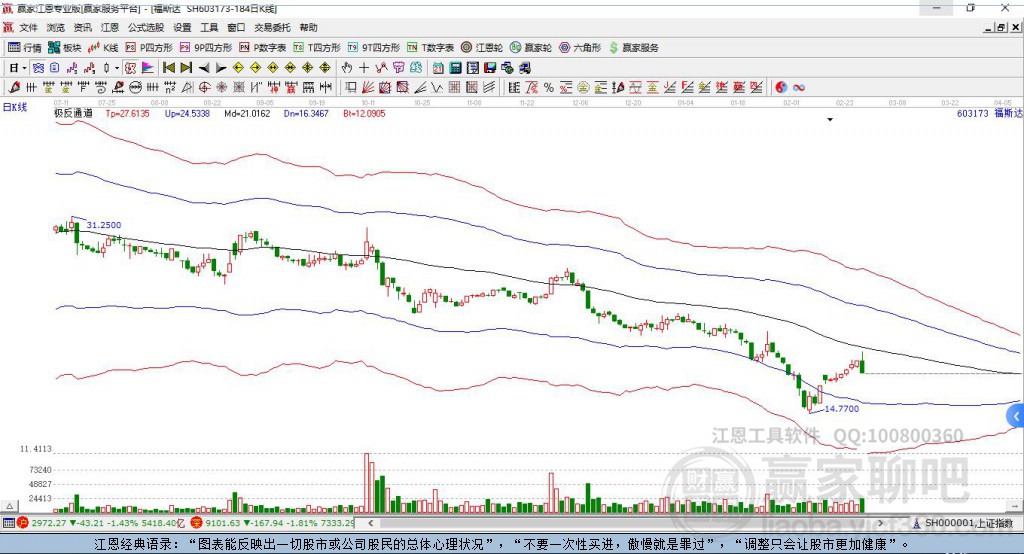Open the 文件 menu
Viewport: 1024px width, 554px height.
(x=28, y=27)
